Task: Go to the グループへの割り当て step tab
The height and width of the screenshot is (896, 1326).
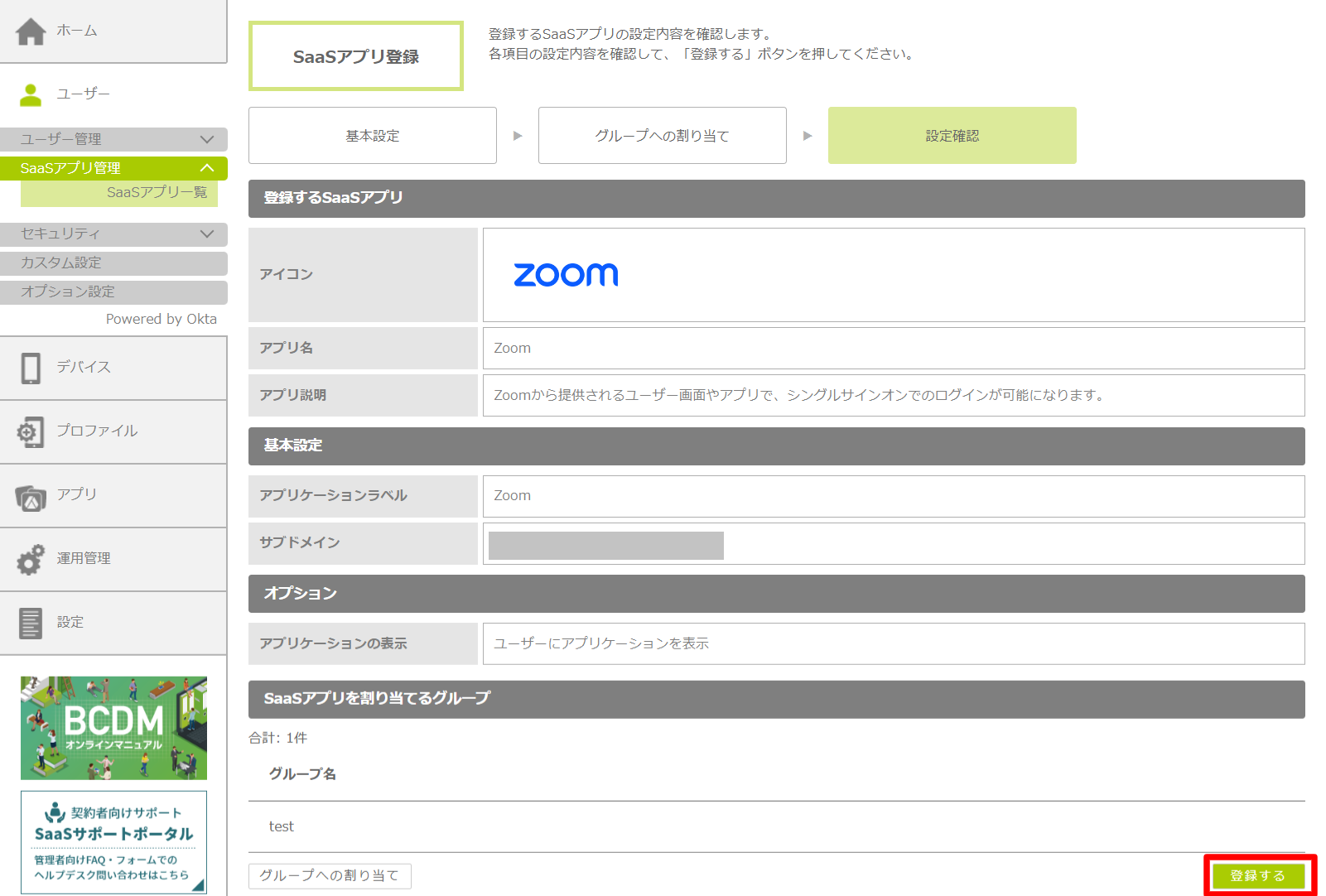Action: pyautogui.click(x=662, y=136)
